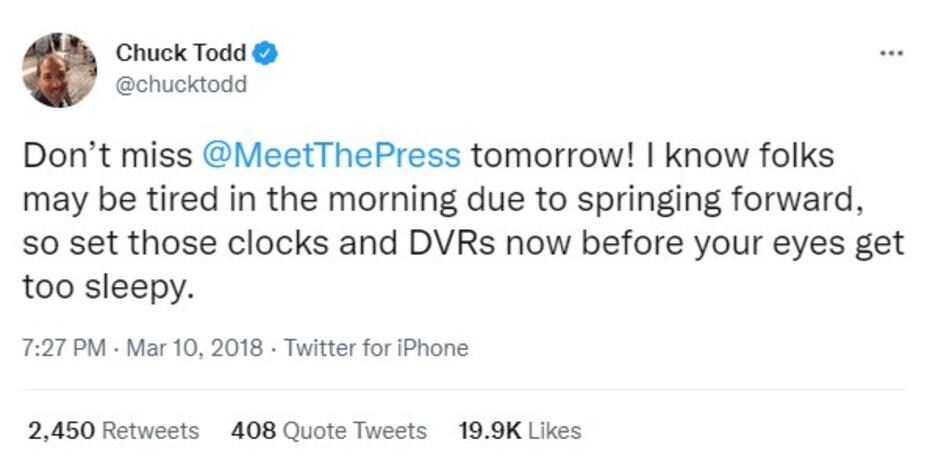Show the 19.9K Likes list
This screenshot has width=930, height=470.
click(519, 431)
